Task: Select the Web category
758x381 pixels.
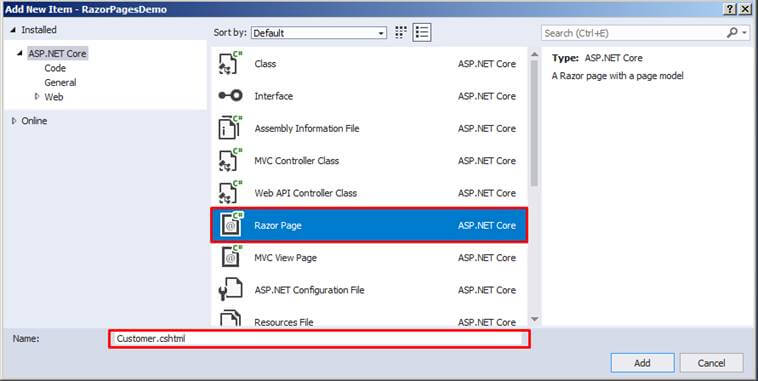Action: (x=54, y=97)
